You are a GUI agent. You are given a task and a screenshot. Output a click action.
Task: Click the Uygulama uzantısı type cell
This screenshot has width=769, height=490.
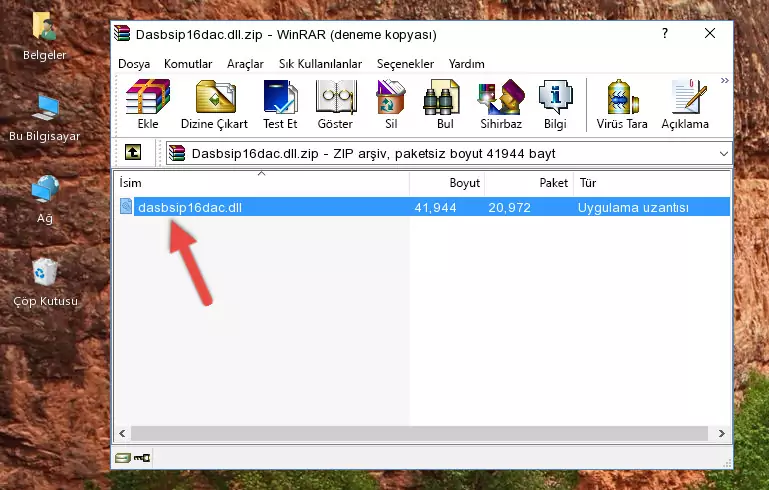(x=633, y=207)
